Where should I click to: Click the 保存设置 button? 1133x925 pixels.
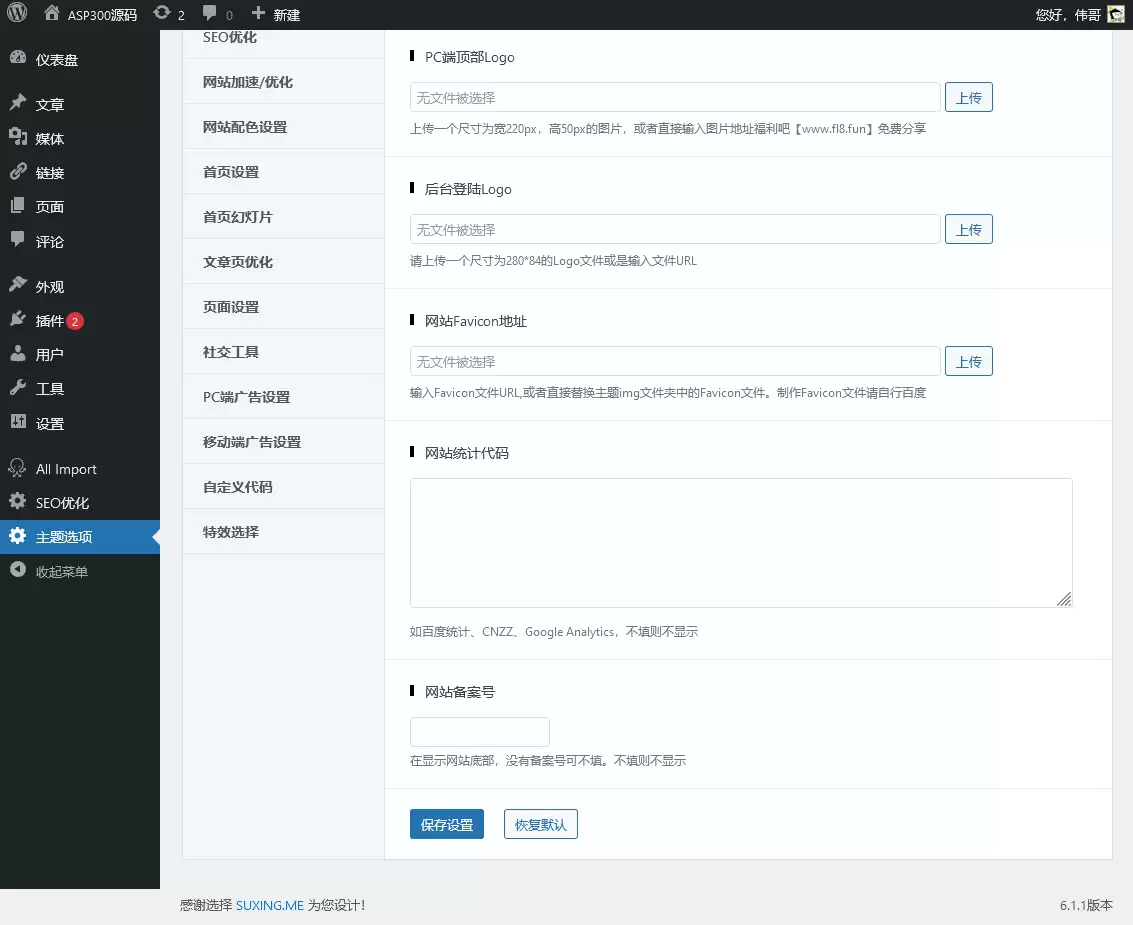tap(447, 825)
